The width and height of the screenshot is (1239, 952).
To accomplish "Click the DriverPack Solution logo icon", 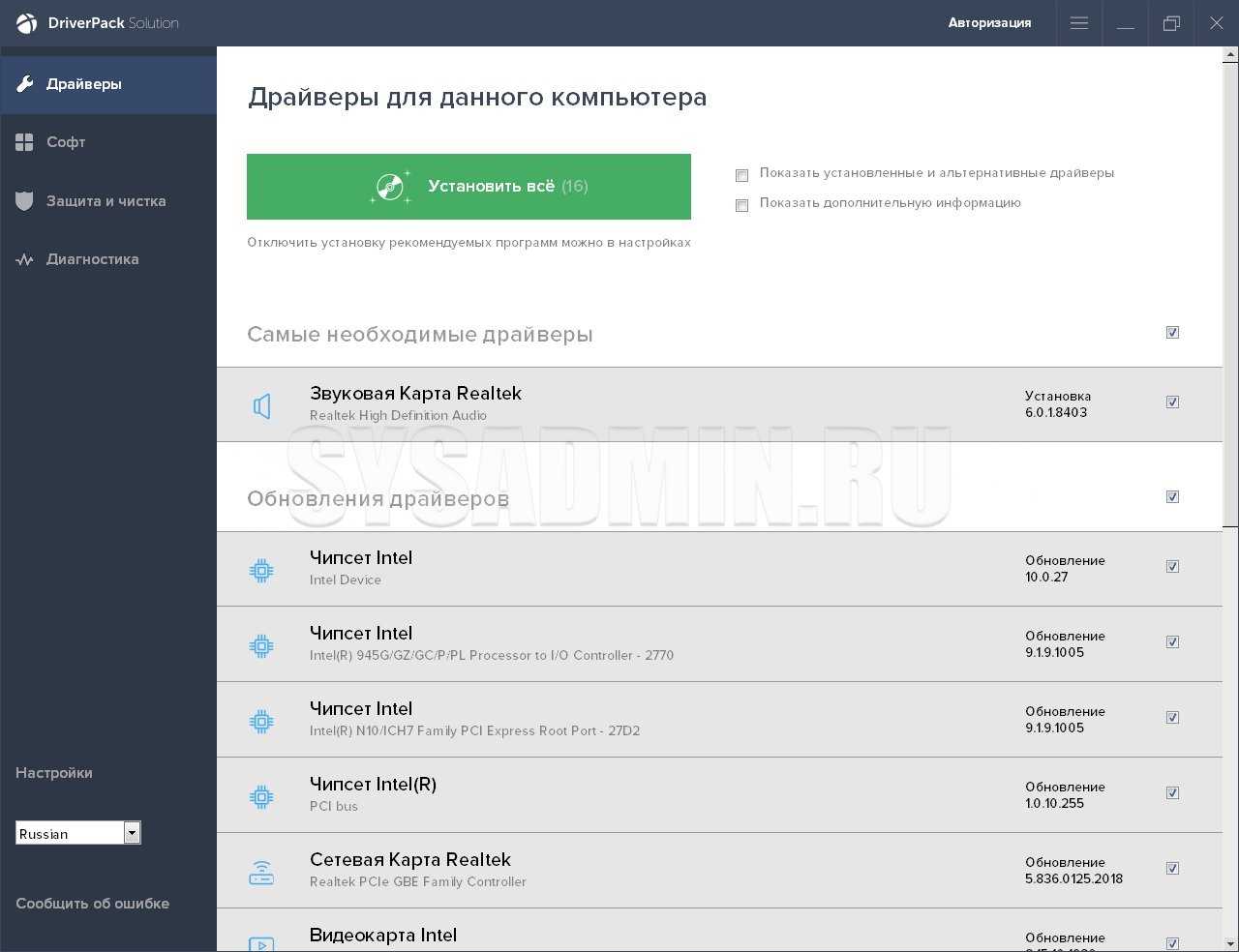I will coord(26,23).
